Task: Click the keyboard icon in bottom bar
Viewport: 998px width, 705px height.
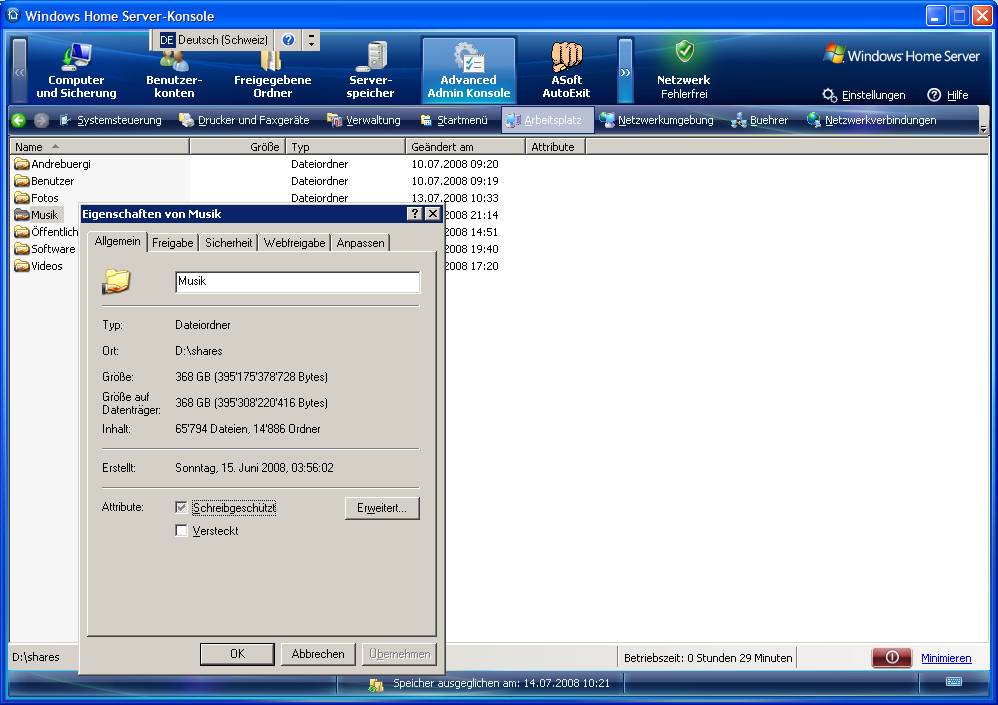Action: (x=954, y=681)
